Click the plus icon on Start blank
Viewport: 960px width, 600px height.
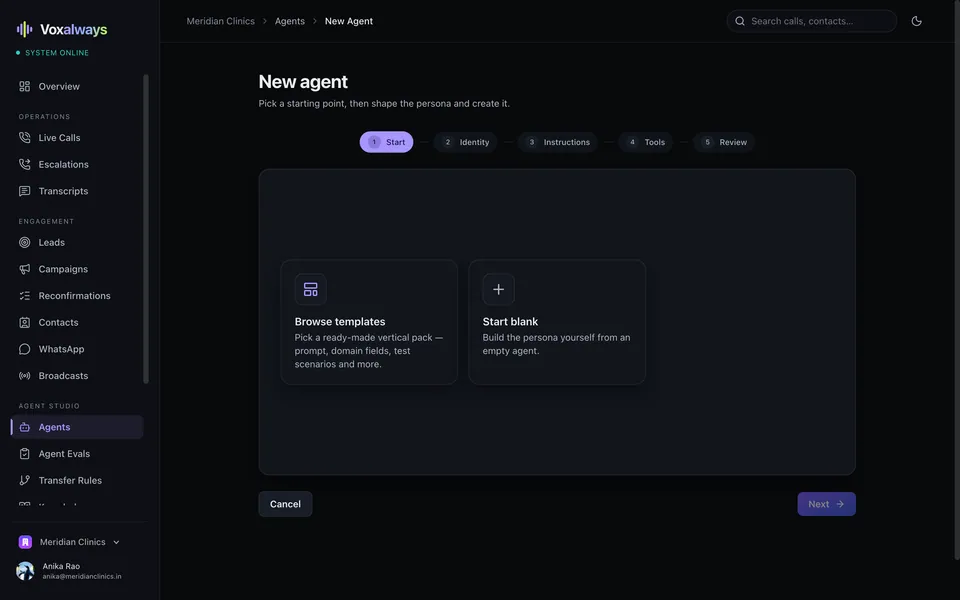pyautogui.click(x=498, y=289)
